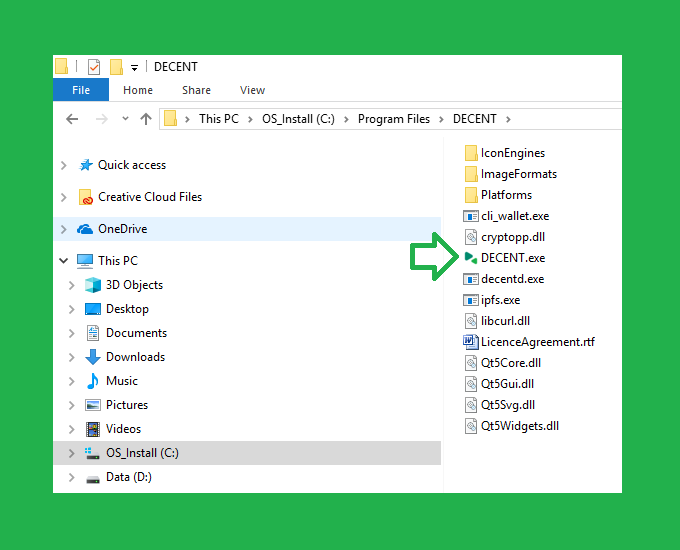Click the Properties quick access toolbar icon
This screenshot has height=550, width=680.
[94, 67]
